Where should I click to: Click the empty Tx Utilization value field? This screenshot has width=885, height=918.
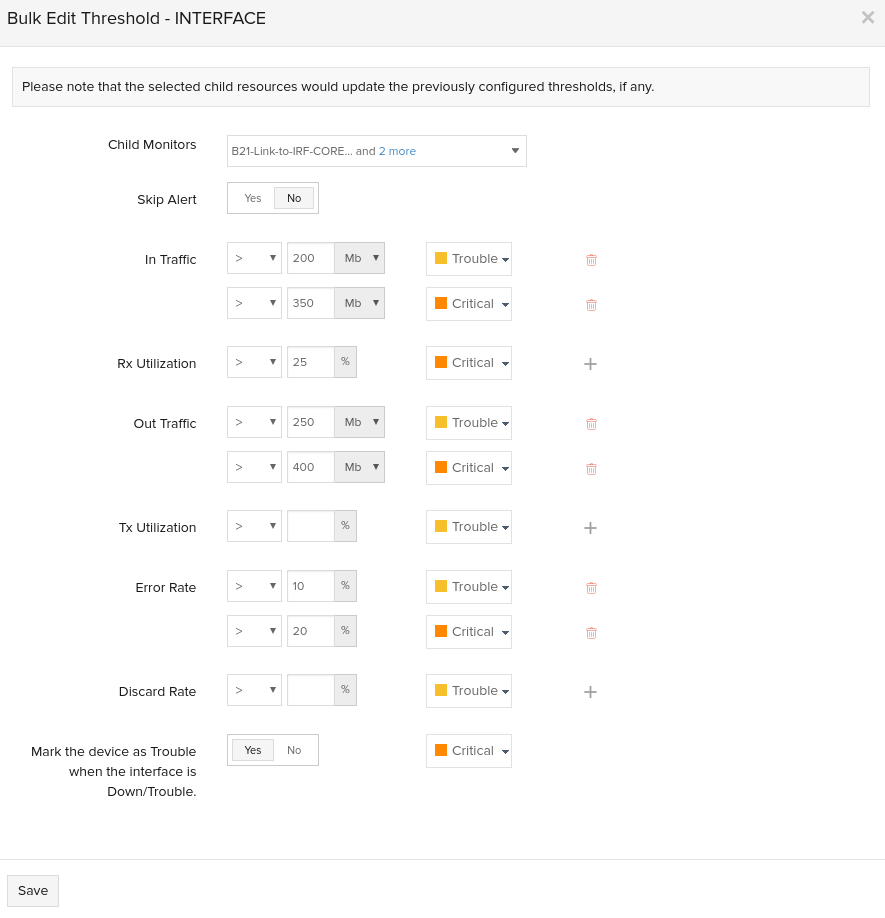pyautogui.click(x=310, y=526)
